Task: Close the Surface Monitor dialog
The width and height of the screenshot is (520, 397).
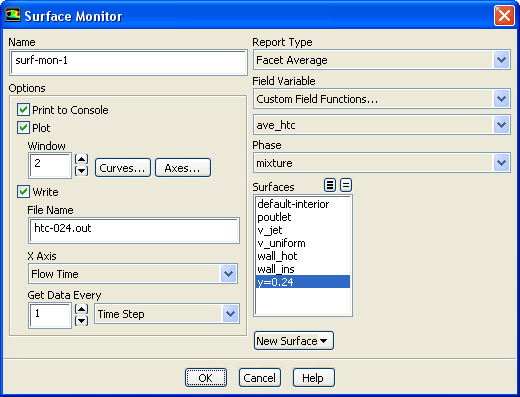Action: point(504,15)
